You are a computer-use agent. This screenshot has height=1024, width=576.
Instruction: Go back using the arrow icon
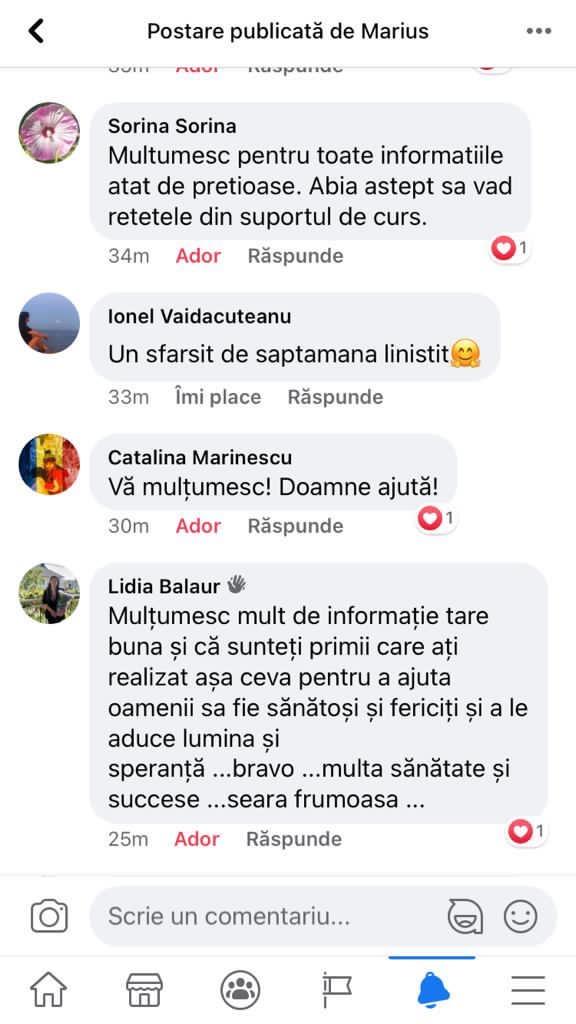(37, 31)
